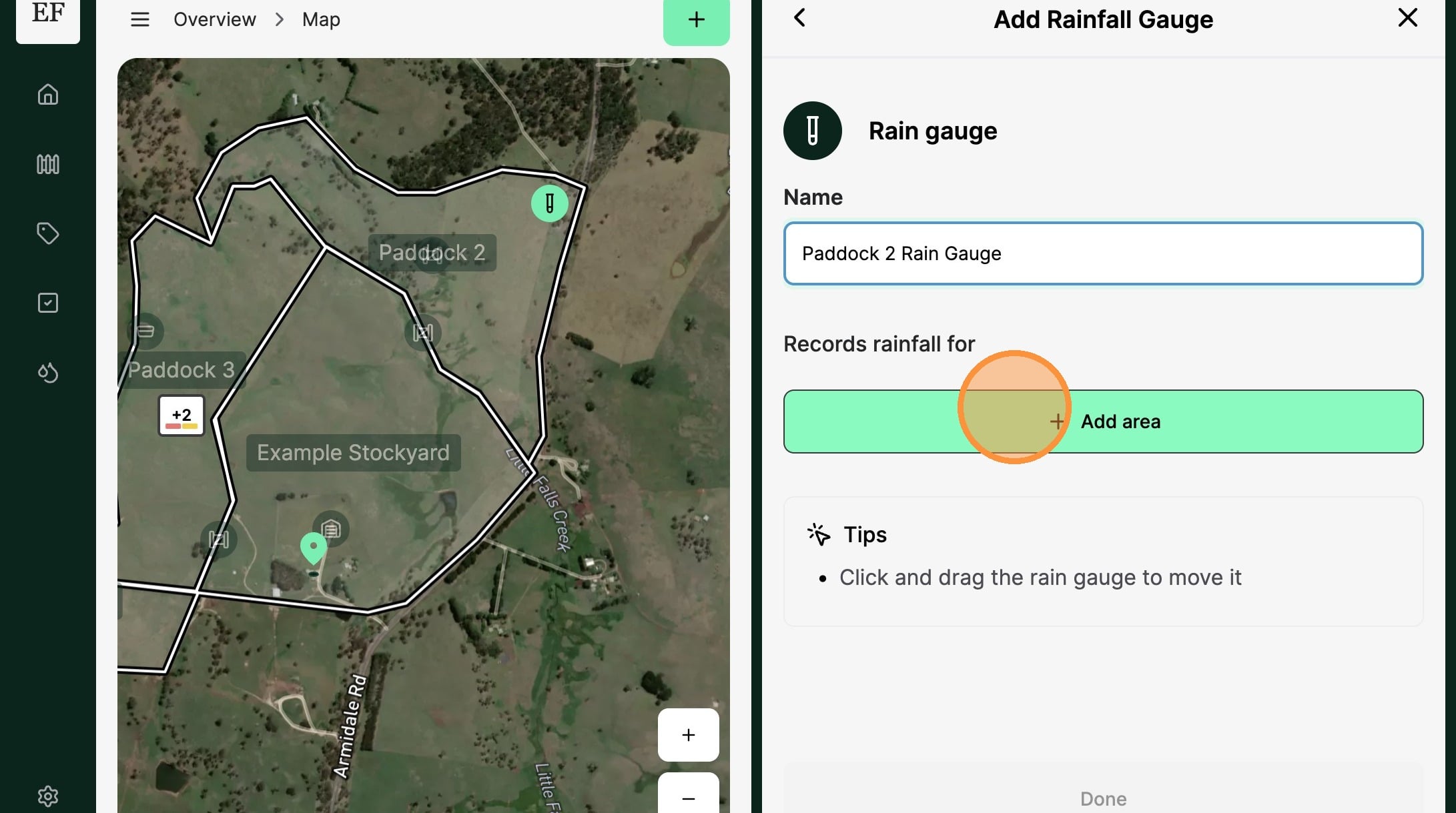
Task: Close the Add Rainfall Gauge panel
Action: (1408, 18)
